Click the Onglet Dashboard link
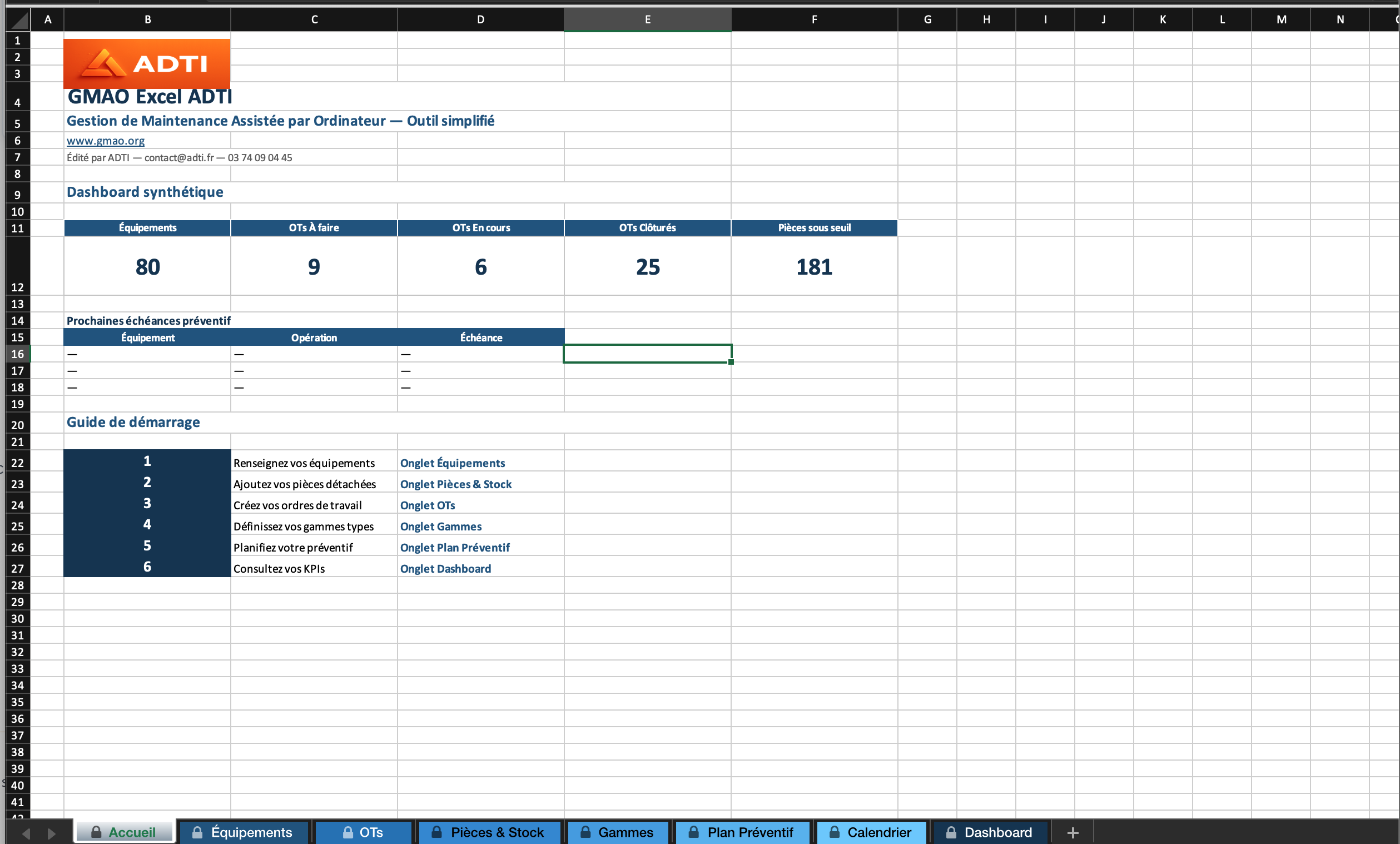Viewport: 1400px width, 844px height. 445,568
